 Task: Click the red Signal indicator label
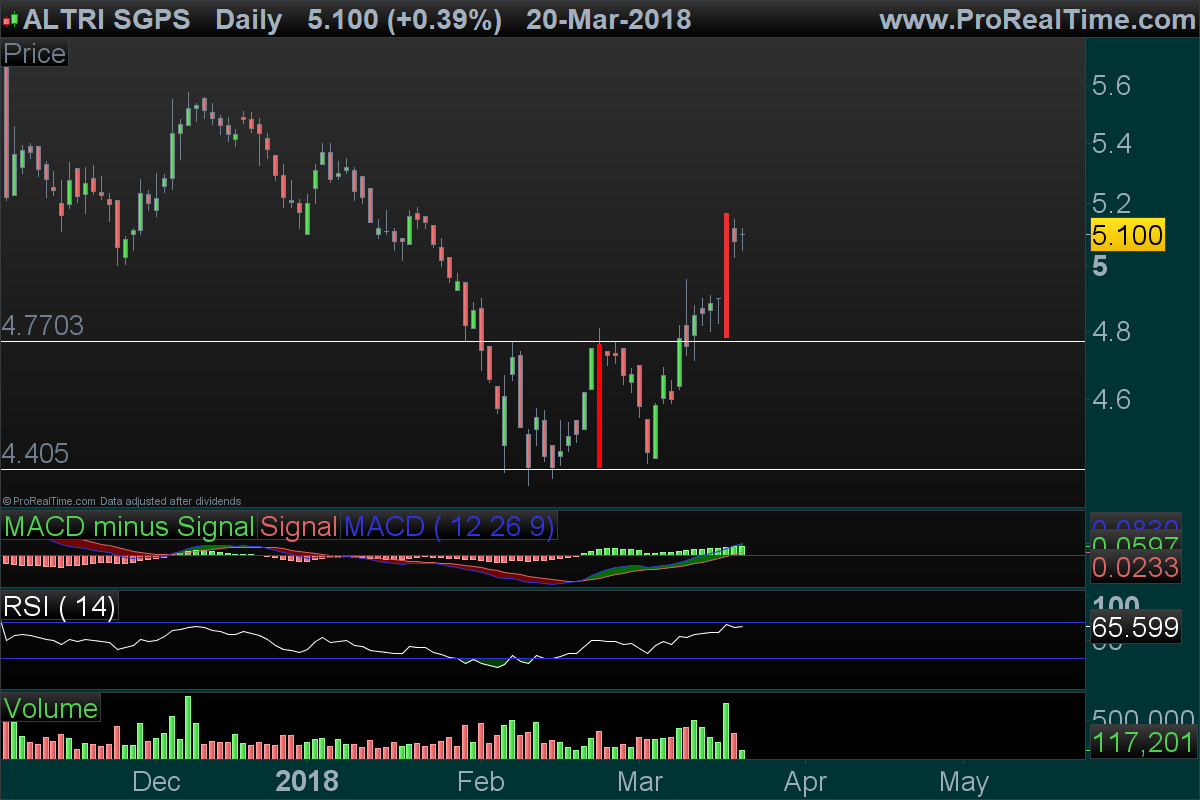[x=300, y=526]
